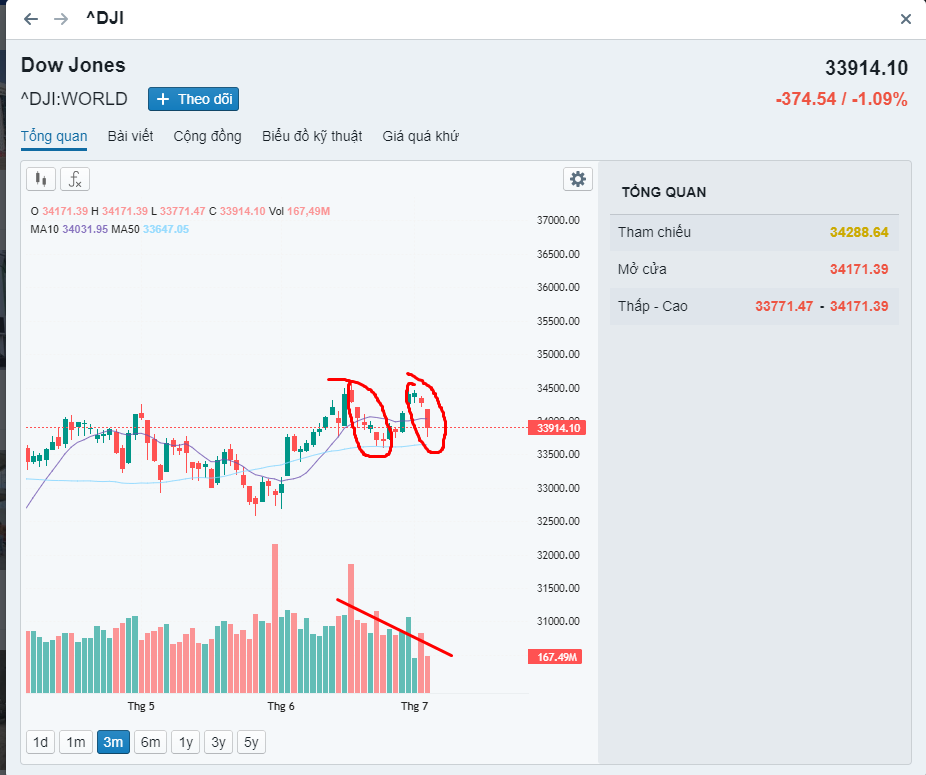Select the 1d time range
The image size is (926, 775).
41,742
